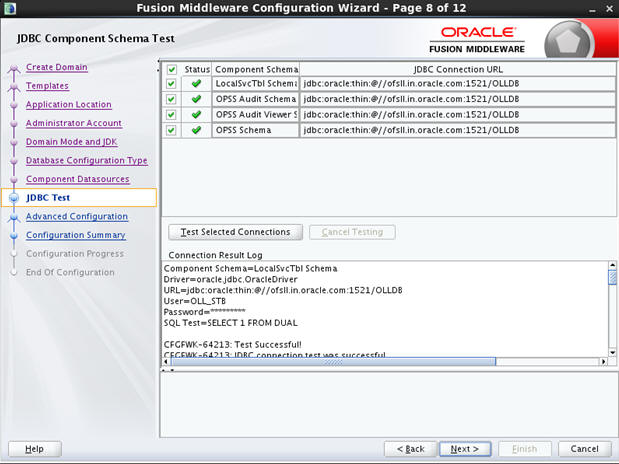This screenshot has height=464, width=619.
Task: Click the Back button
Action: (410, 449)
